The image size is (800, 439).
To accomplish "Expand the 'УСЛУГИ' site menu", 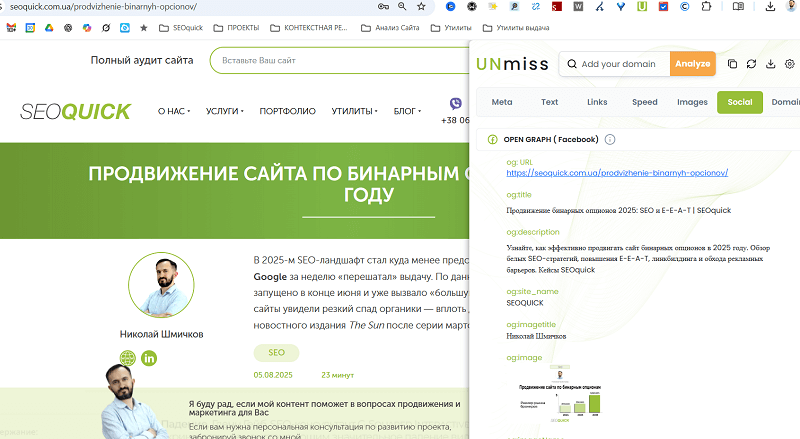I will [x=225, y=111].
